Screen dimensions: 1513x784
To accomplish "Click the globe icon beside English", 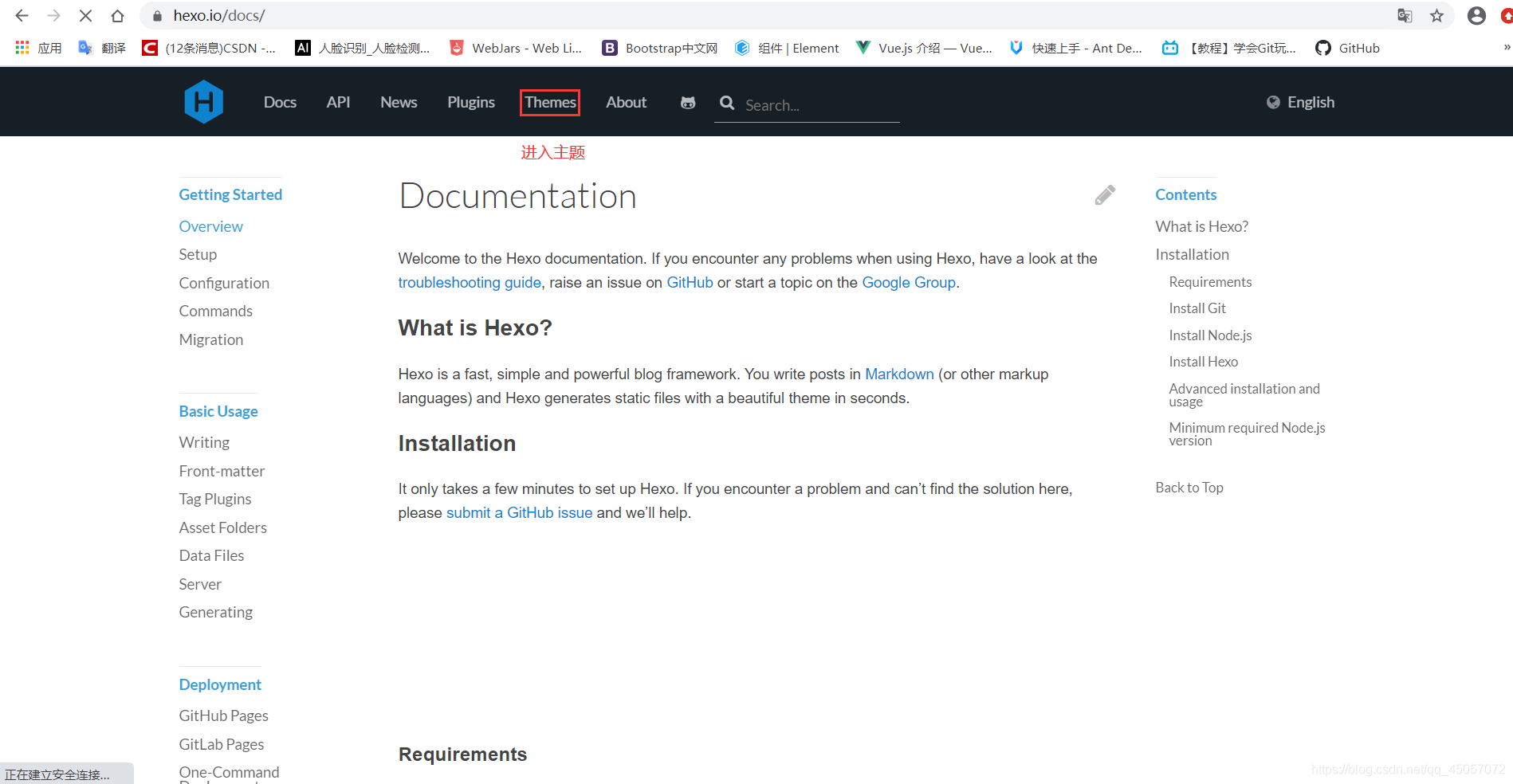I will (1273, 102).
